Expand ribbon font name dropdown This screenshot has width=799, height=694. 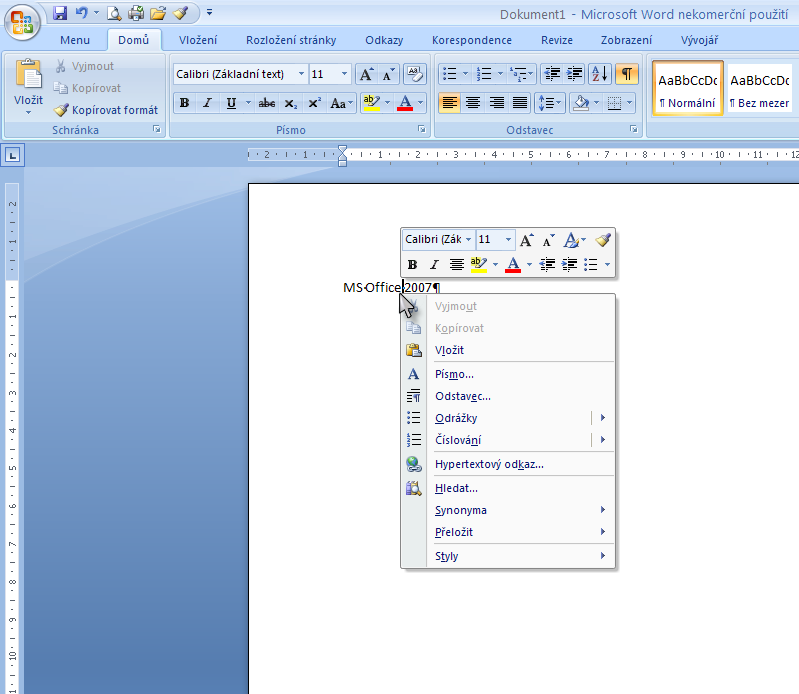[301, 74]
